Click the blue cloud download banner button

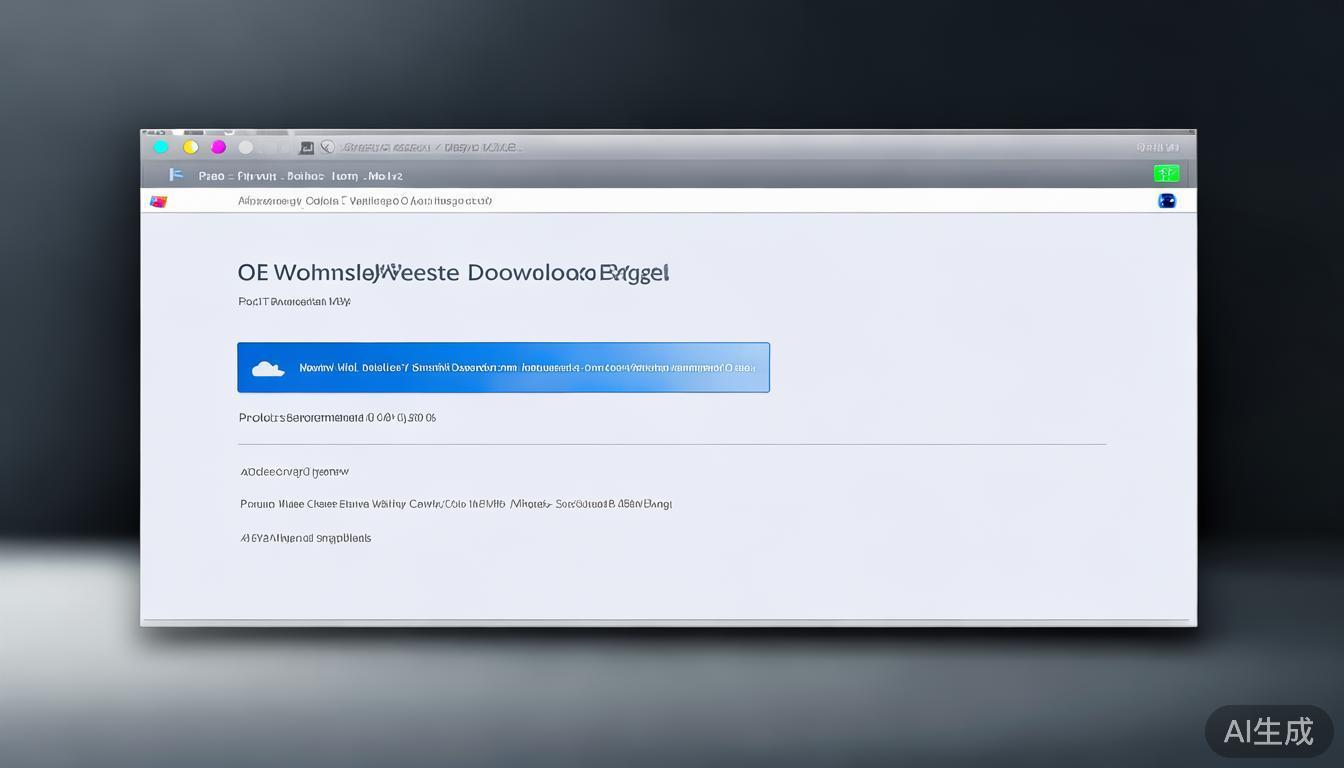click(x=503, y=368)
